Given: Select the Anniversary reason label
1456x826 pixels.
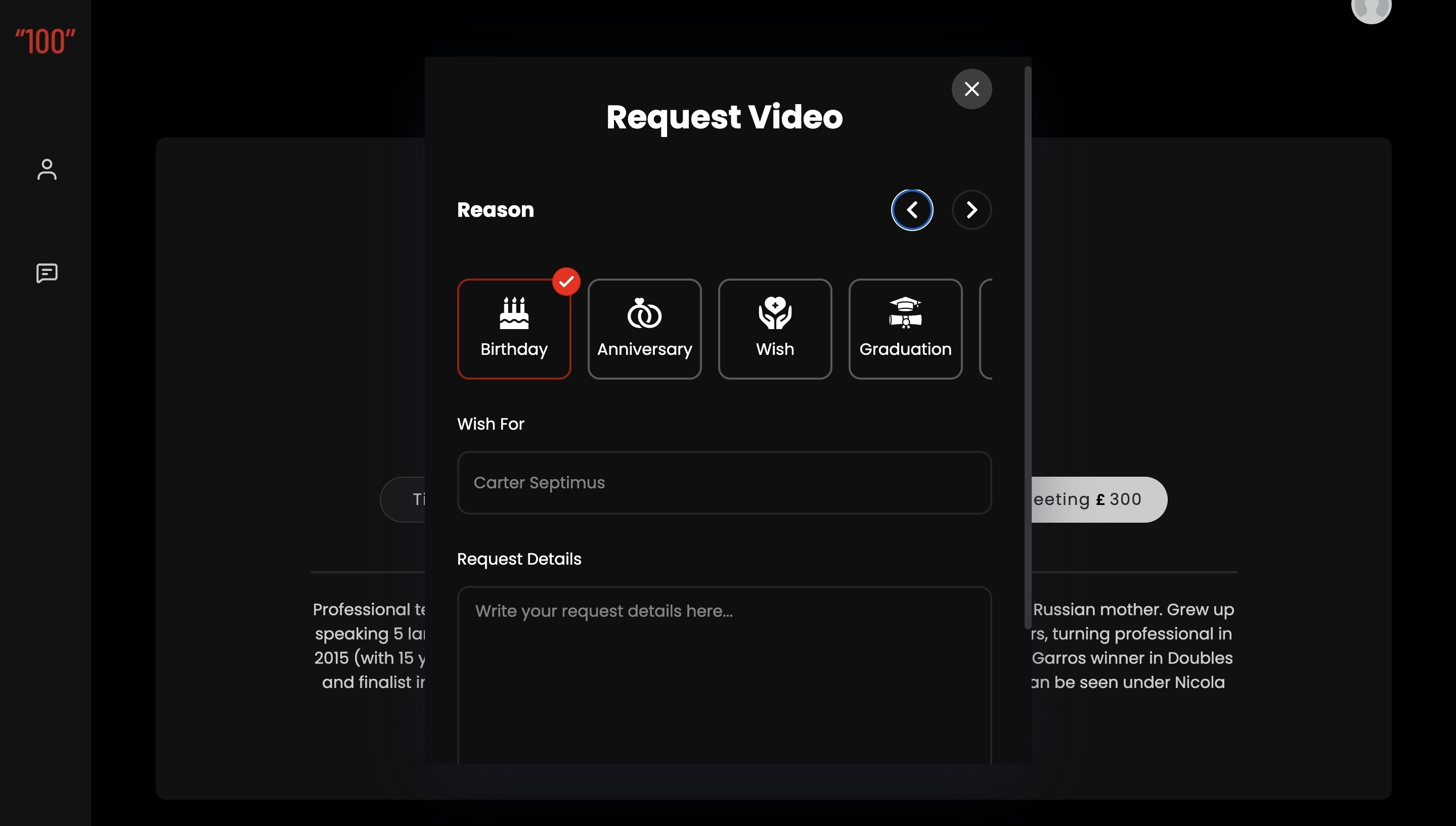Looking at the screenshot, I should coord(644,349).
